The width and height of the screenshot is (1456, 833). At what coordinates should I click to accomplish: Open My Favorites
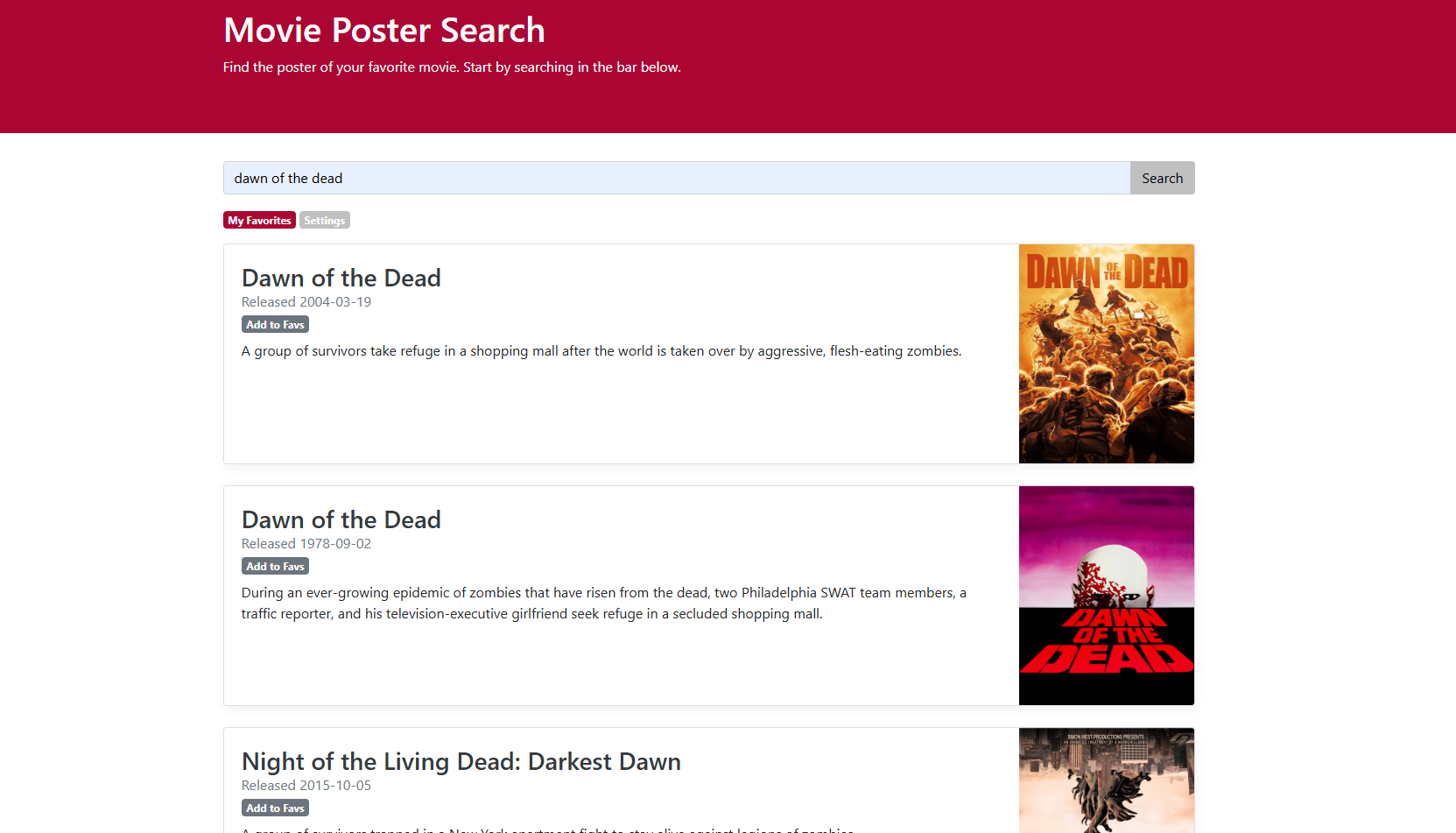click(x=259, y=221)
